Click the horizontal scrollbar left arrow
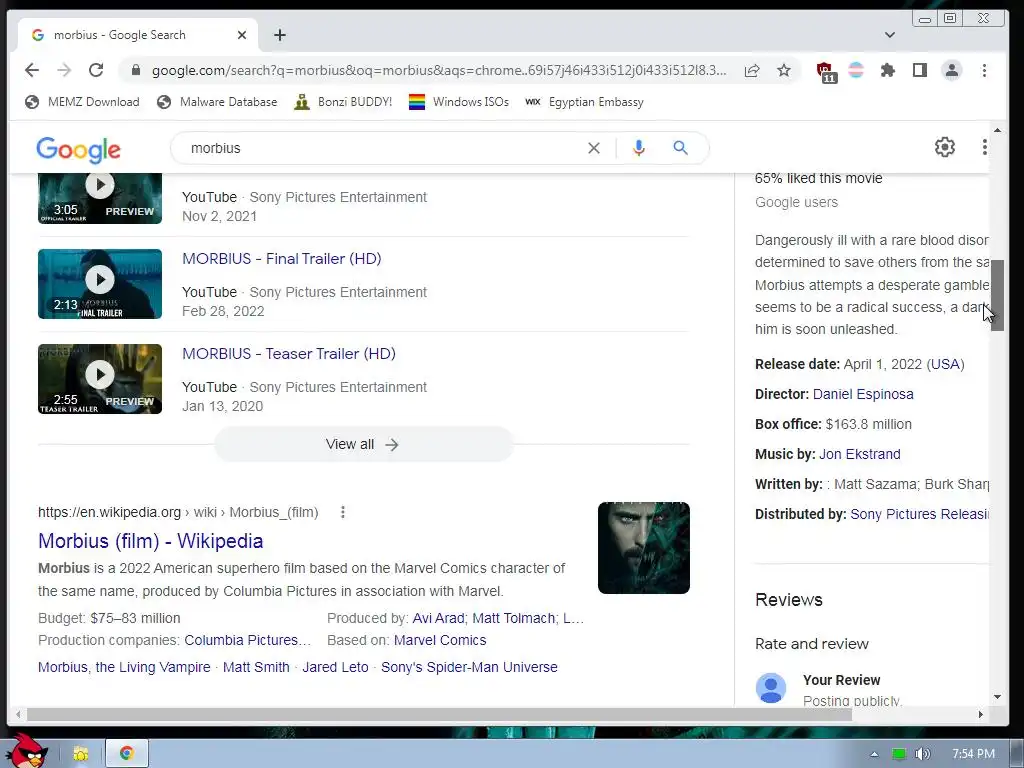 (x=18, y=714)
